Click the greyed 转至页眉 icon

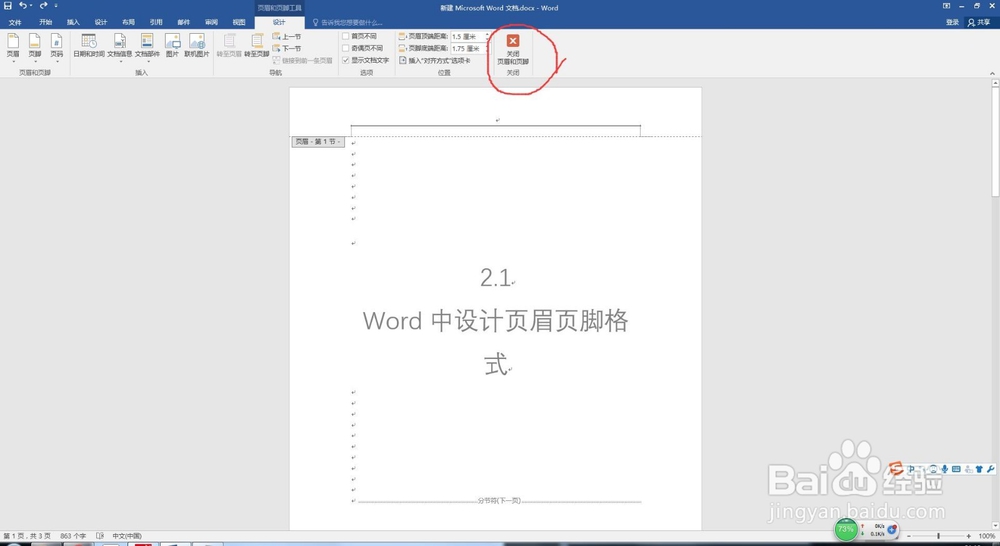[x=229, y=45]
